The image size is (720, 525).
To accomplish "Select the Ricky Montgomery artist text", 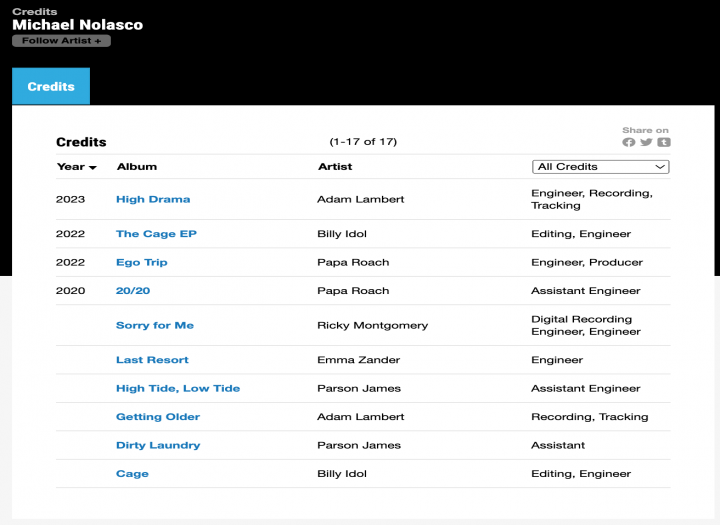I will tap(372, 325).
